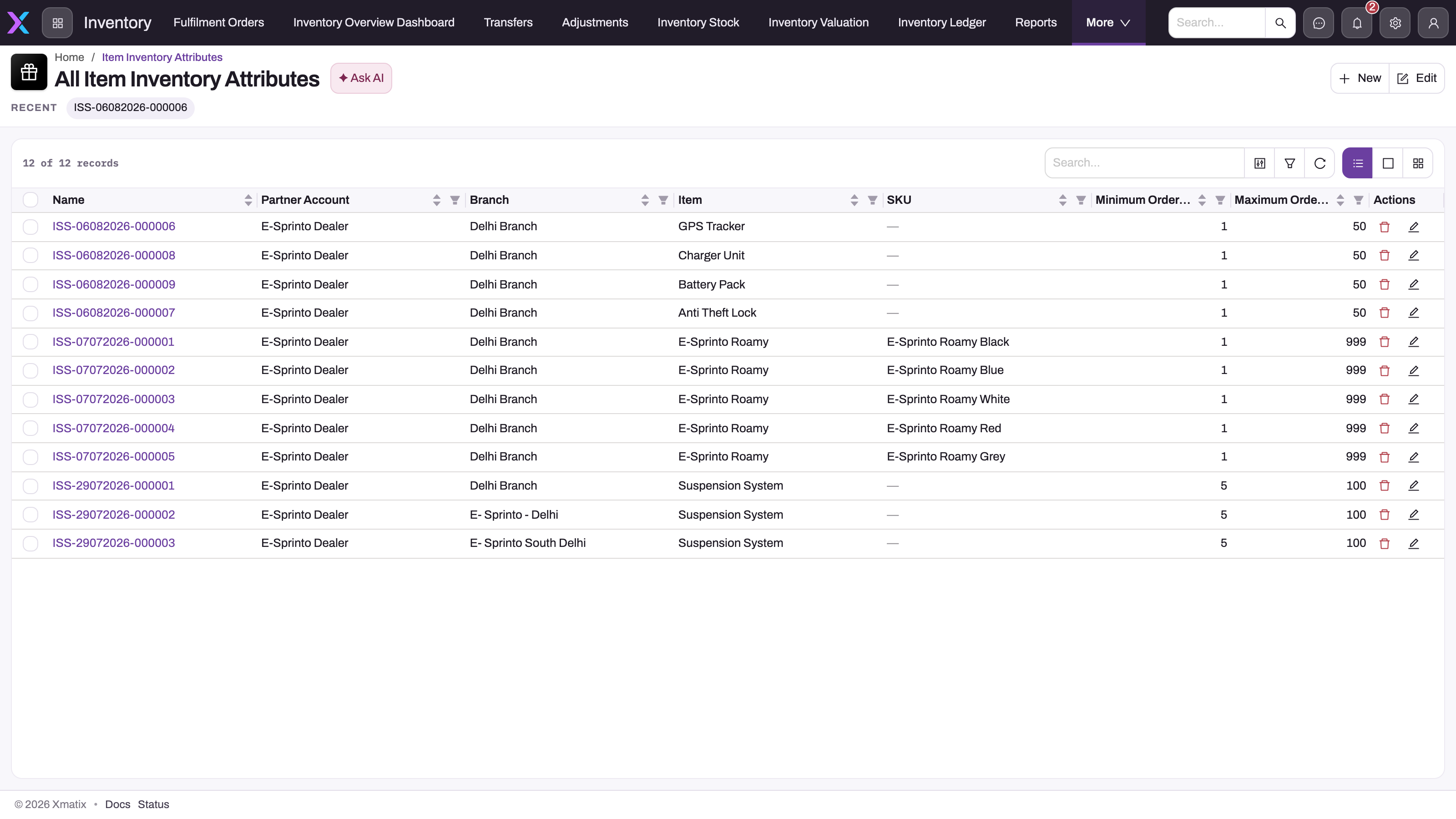Open column settings icon beside table search
Viewport: 1456px width, 819px height.
(x=1259, y=163)
